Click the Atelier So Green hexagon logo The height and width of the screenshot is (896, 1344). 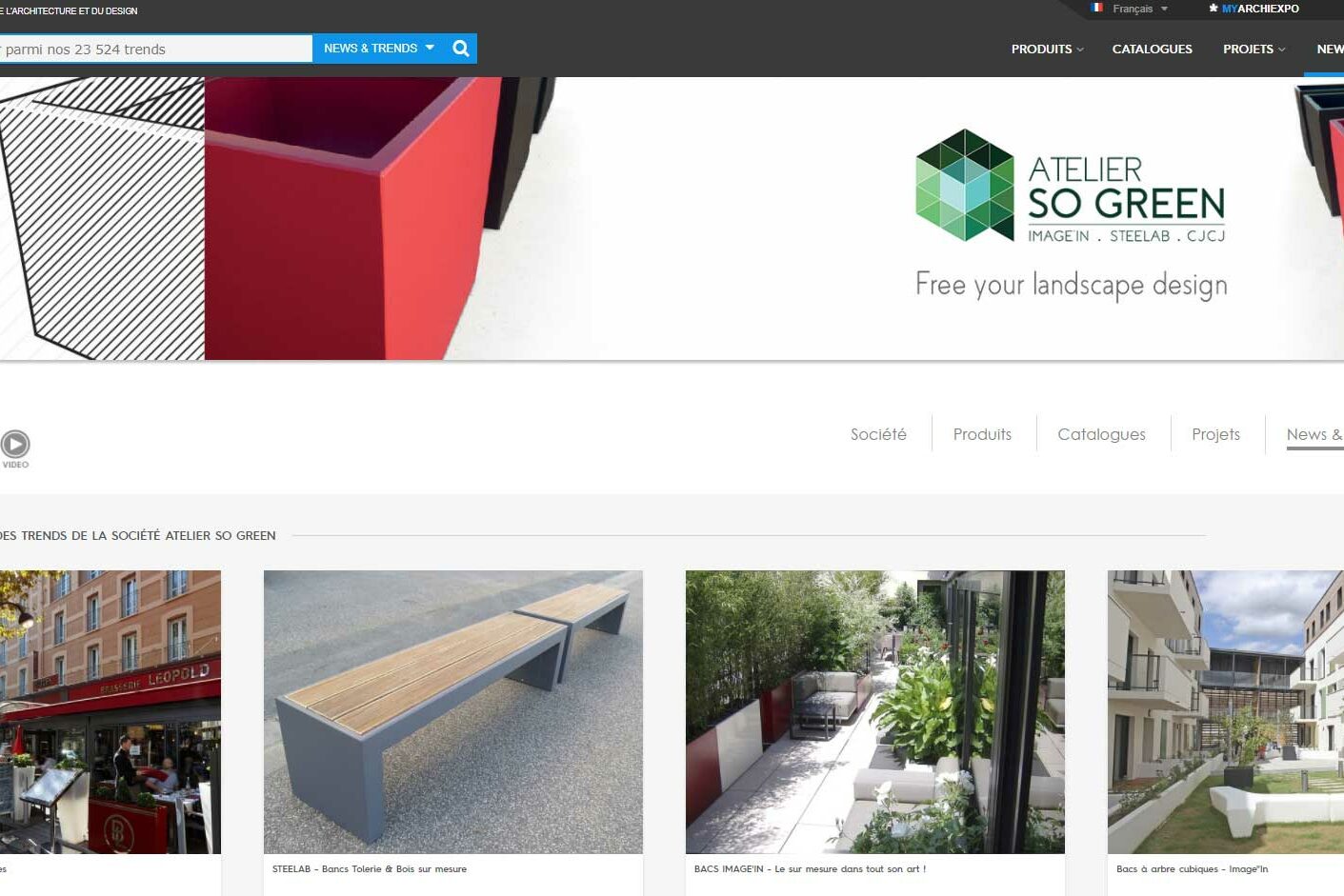click(965, 185)
